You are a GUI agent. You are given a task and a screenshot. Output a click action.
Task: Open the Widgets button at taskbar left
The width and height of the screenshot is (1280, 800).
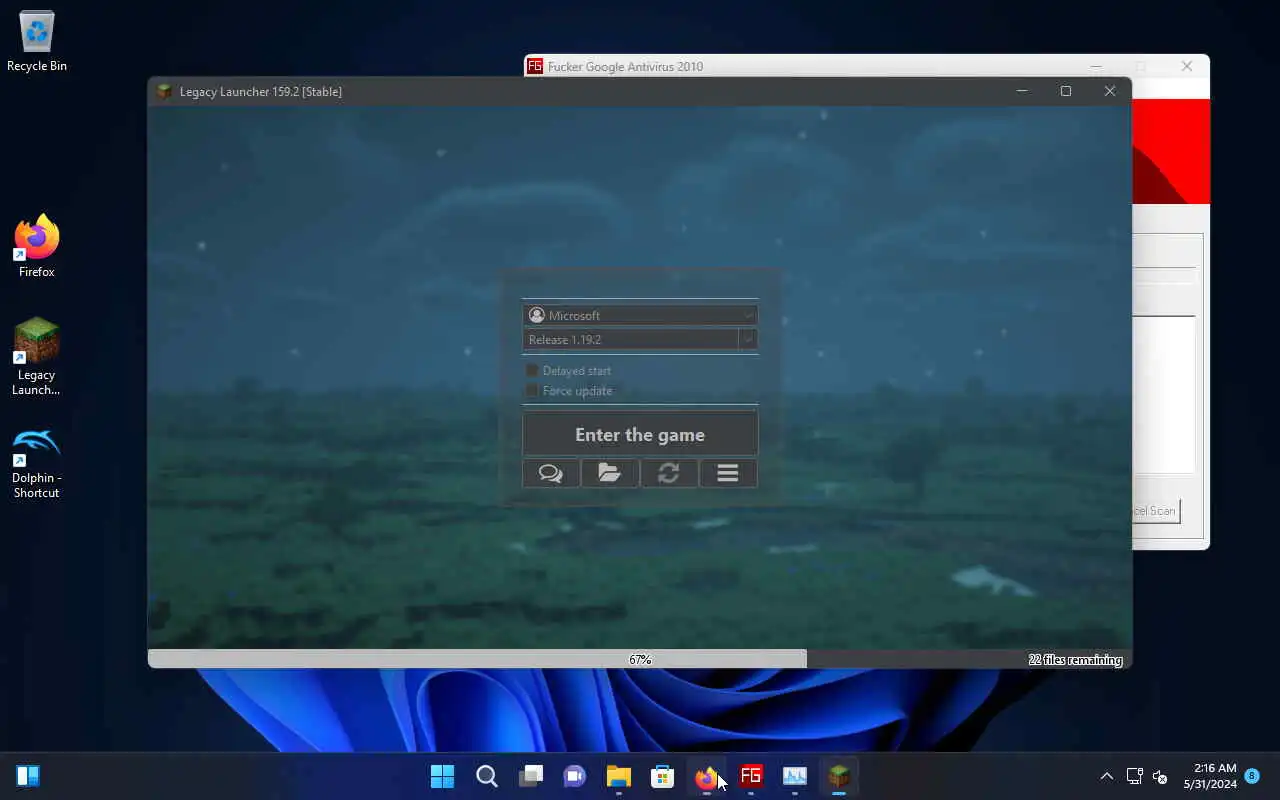click(x=28, y=776)
